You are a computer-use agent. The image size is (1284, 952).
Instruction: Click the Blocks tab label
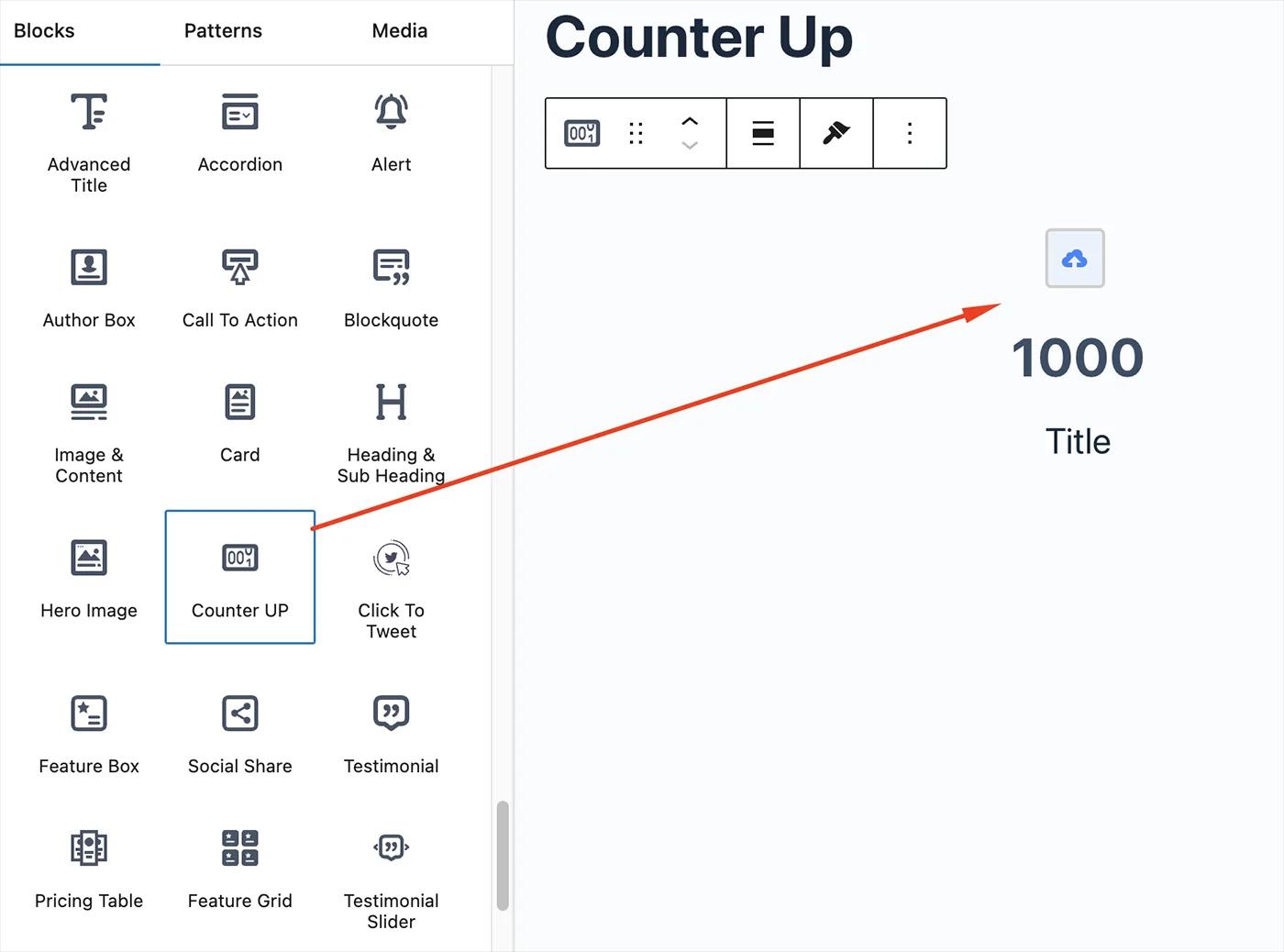tap(43, 30)
